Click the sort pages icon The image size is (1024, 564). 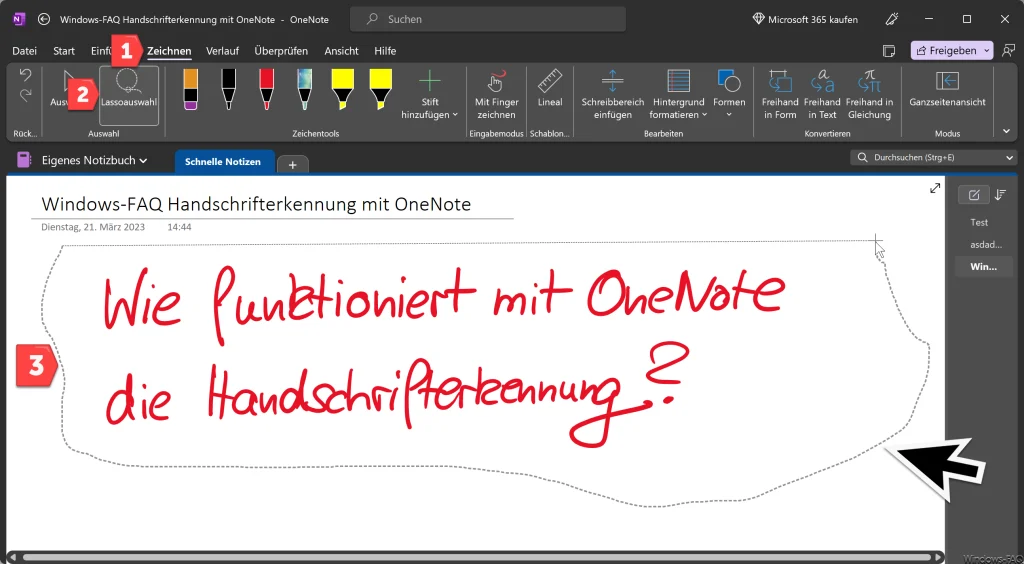1000,195
